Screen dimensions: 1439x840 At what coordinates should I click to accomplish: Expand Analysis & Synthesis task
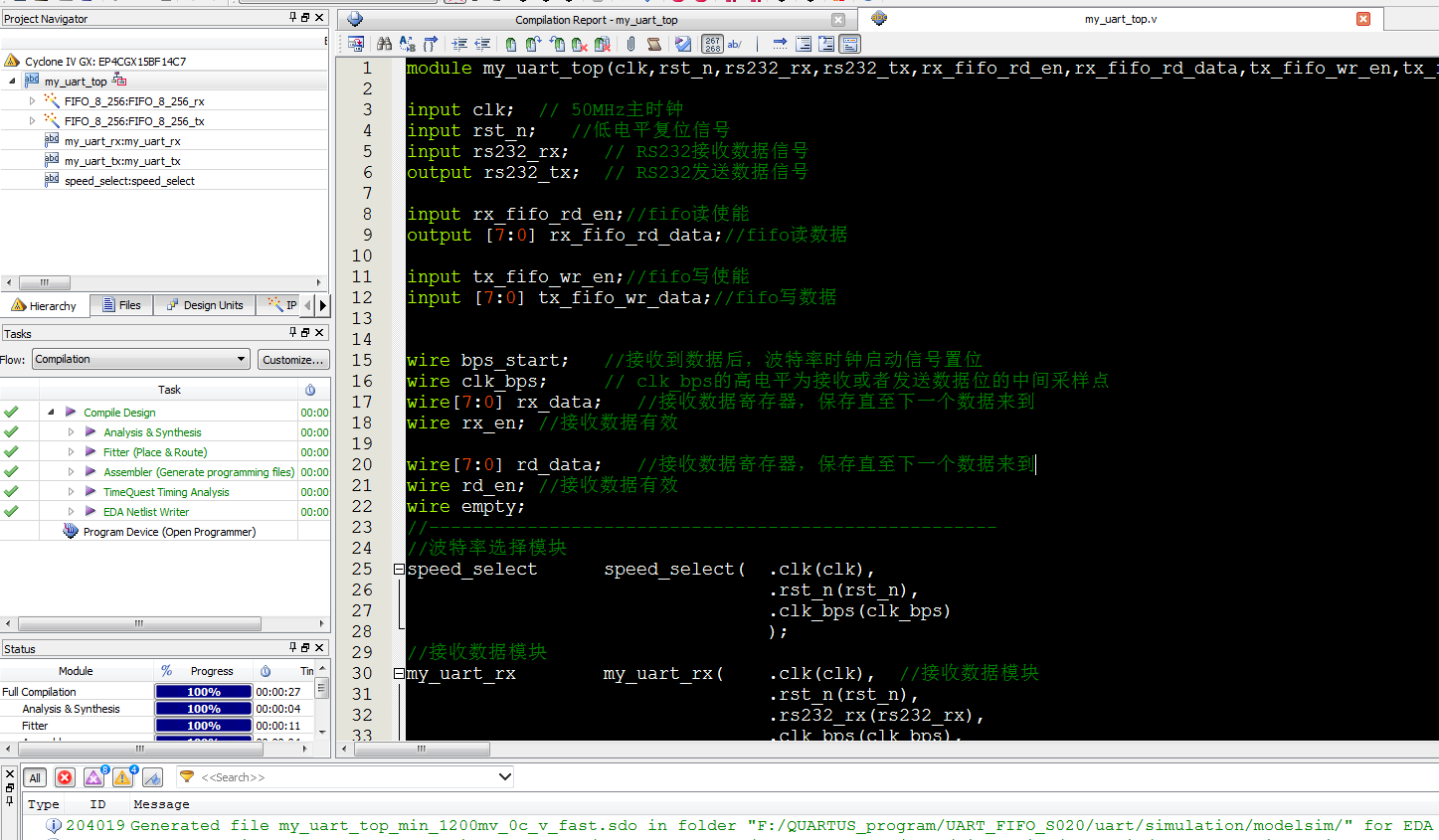point(71,431)
